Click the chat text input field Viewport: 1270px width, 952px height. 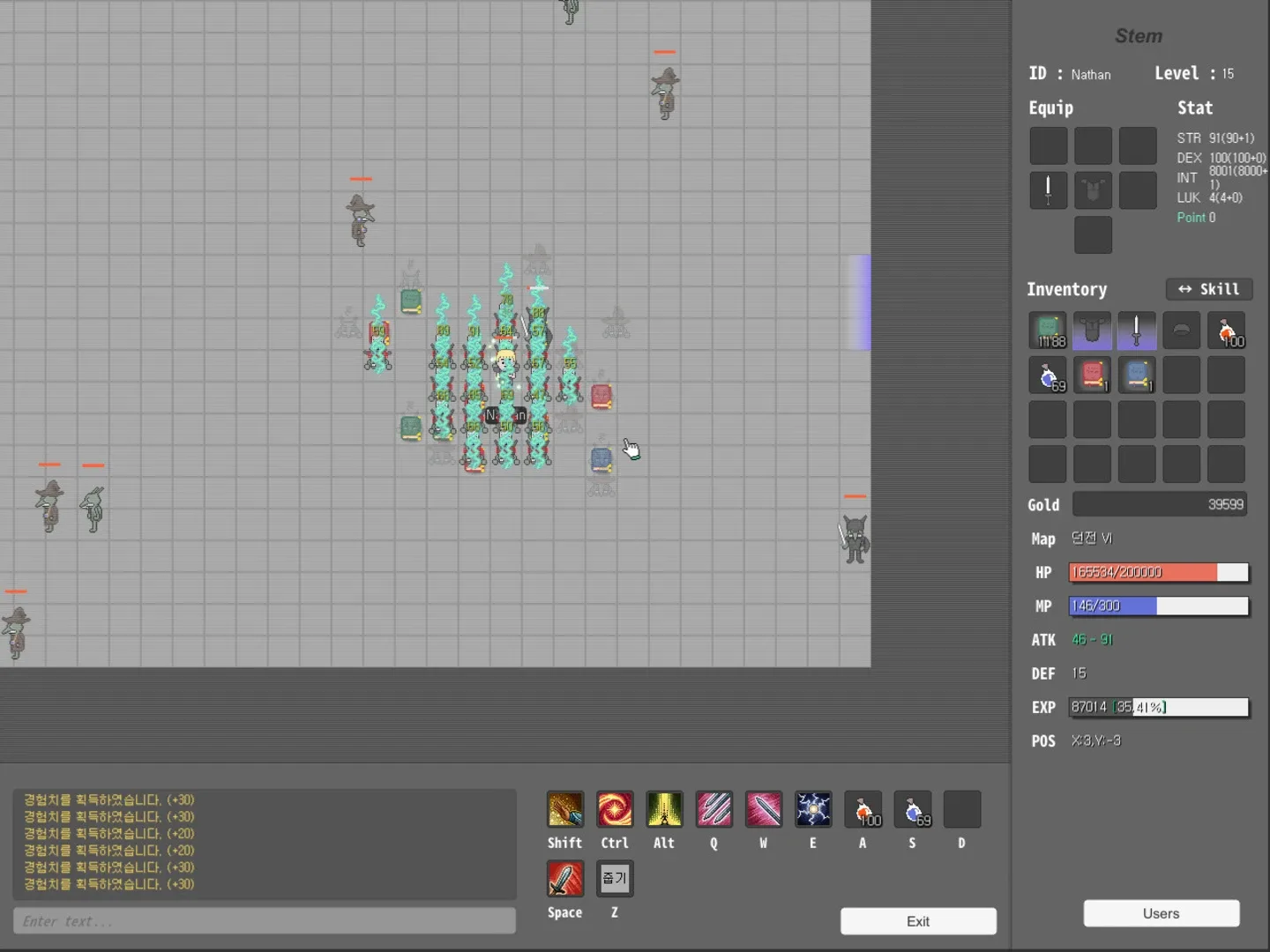[265, 920]
